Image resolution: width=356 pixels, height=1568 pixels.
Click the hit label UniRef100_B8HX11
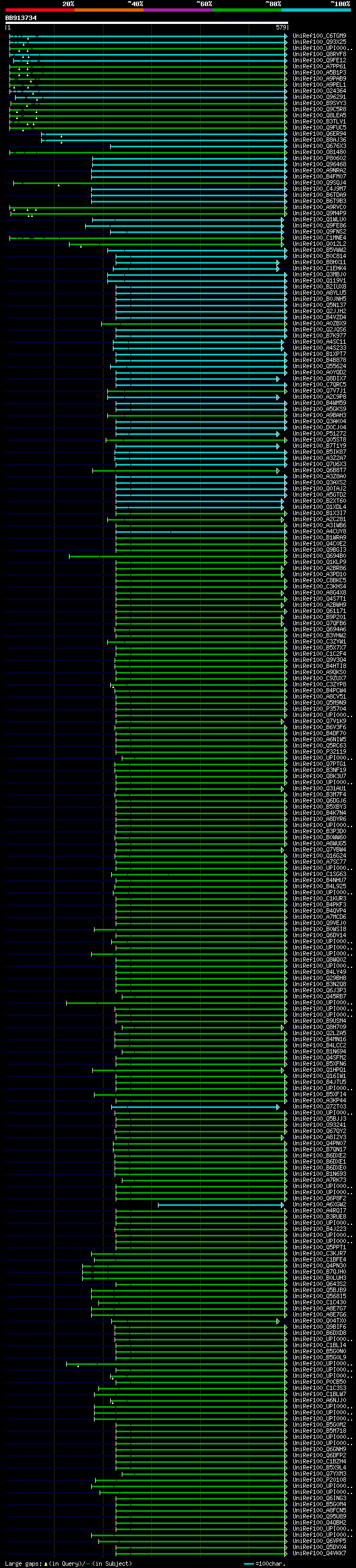[x=319, y=263]
